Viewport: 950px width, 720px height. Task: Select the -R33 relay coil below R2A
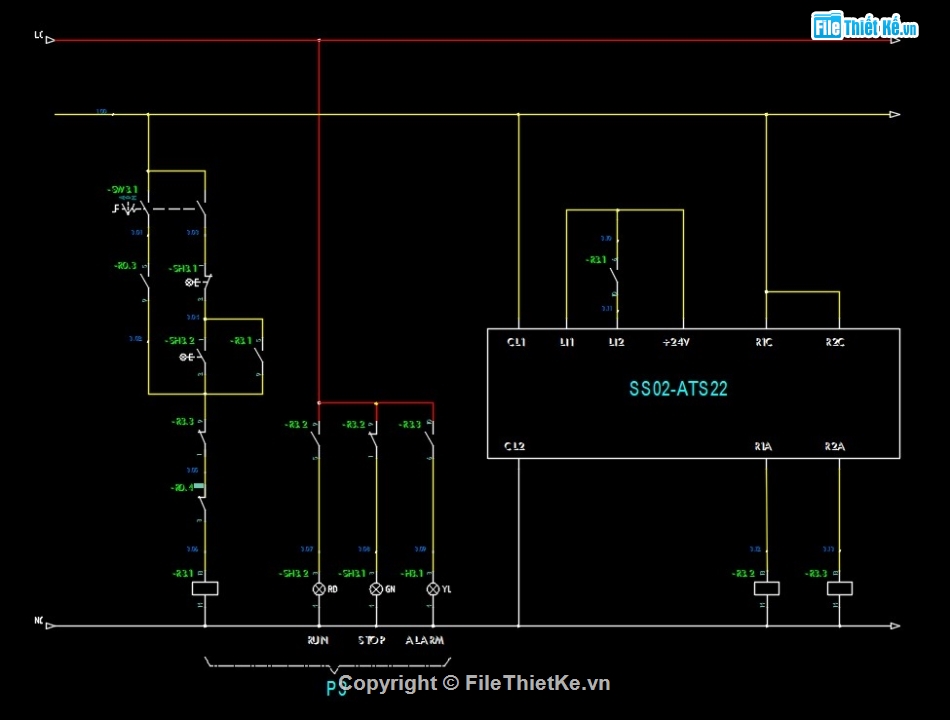coord(839,588)
